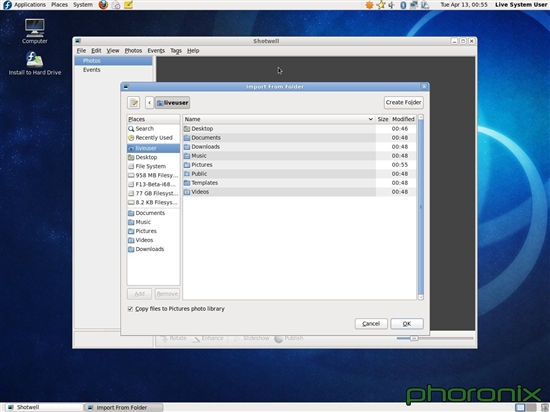Sort by the Modified column header

(403, 119)
